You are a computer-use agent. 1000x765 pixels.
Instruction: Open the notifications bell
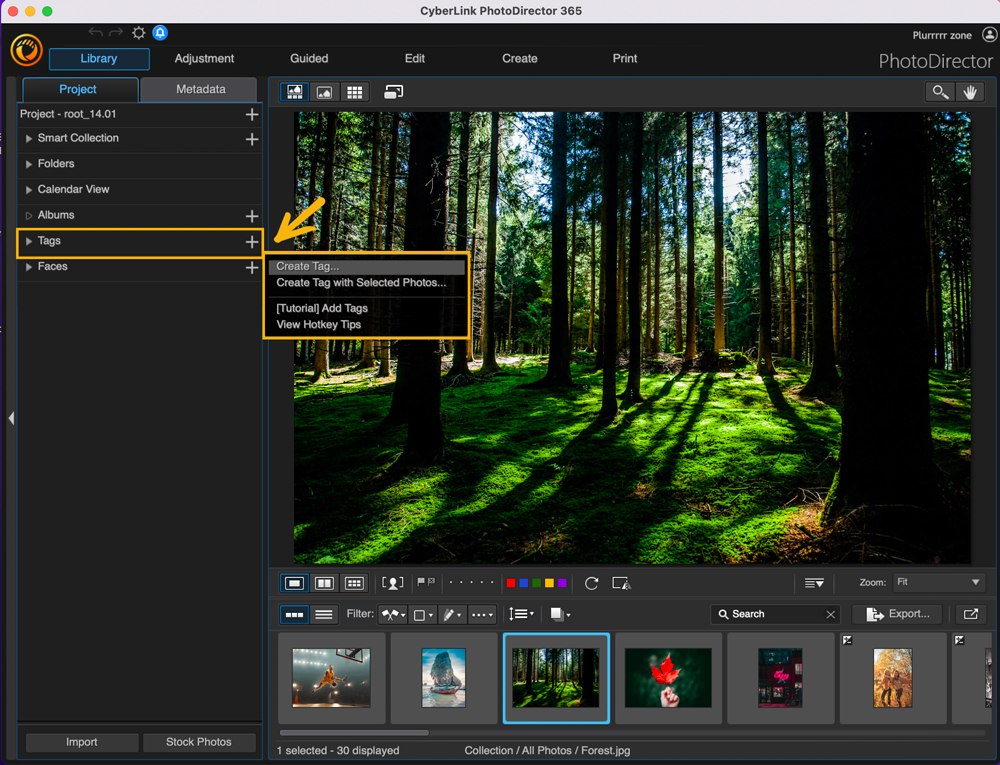tap(160, 32)
